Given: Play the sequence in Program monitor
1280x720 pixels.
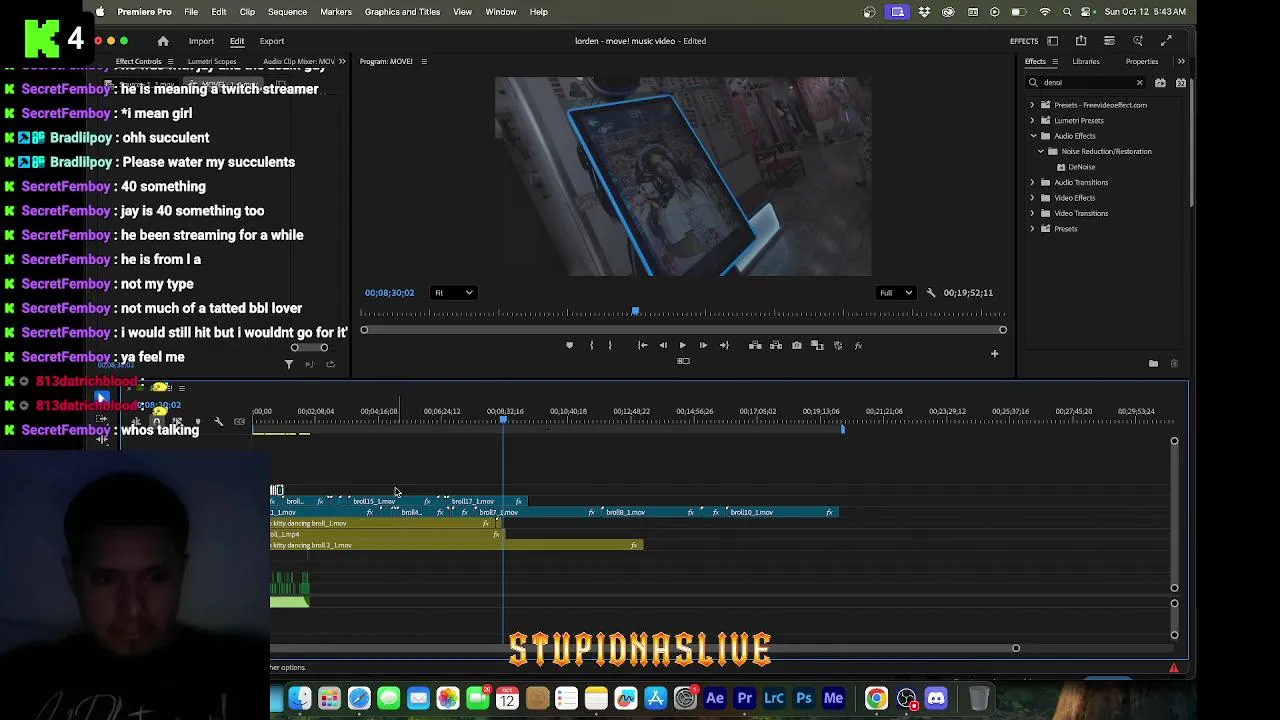Looking at the screenshot, I should (683, 345).
